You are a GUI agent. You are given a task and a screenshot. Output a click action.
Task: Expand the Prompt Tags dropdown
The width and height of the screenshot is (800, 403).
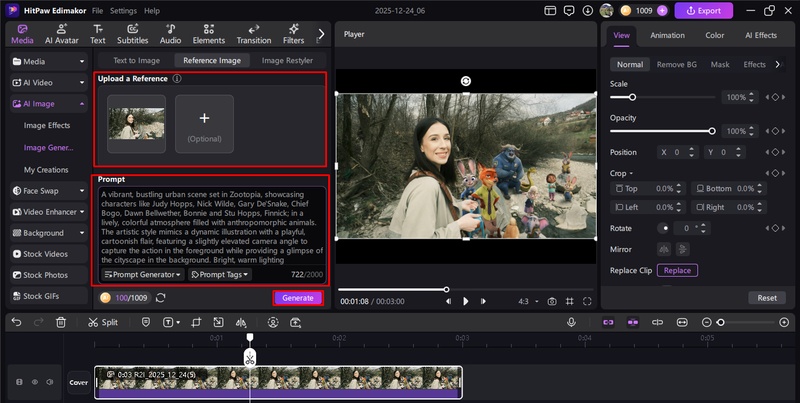point(219,274)
